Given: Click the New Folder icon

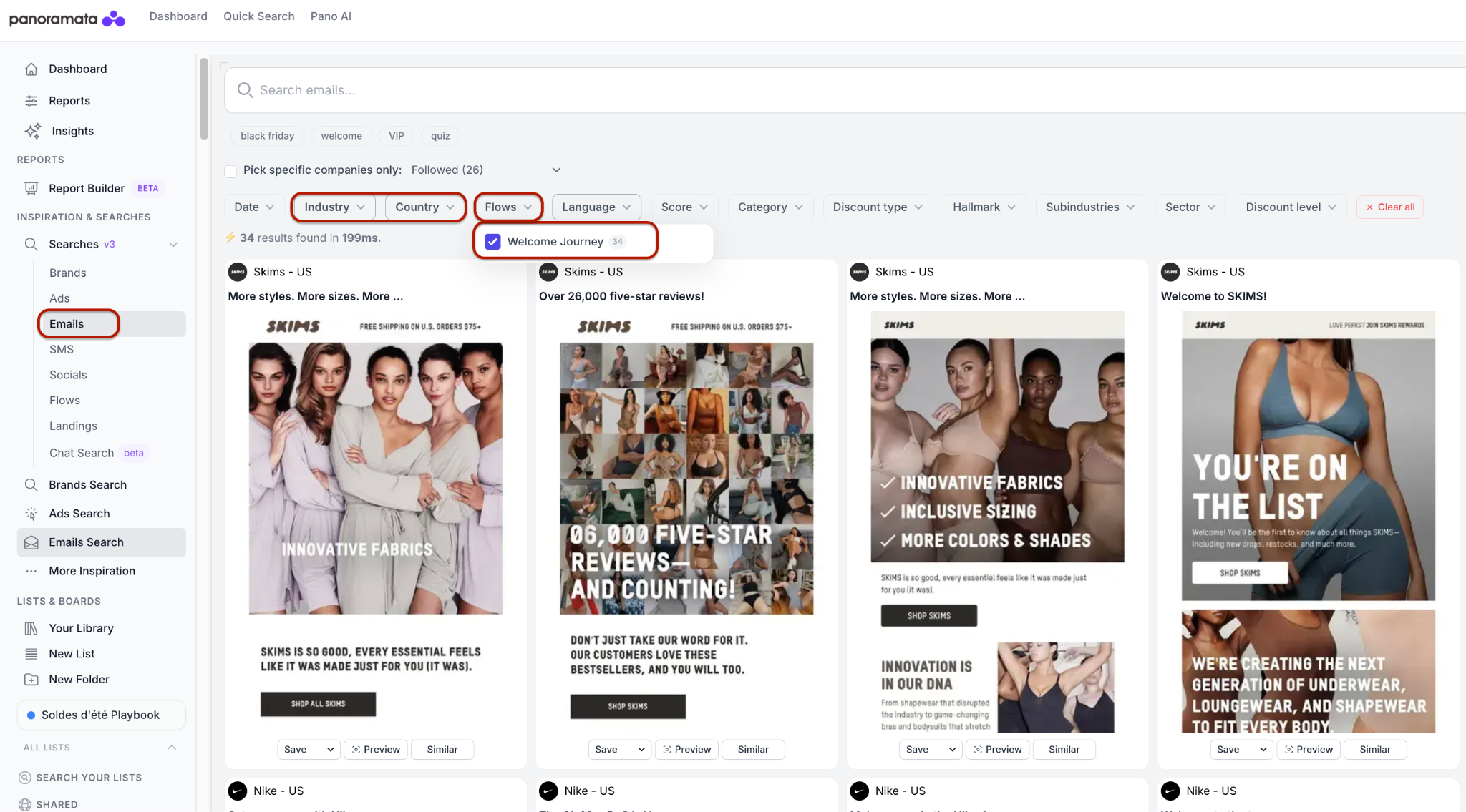Looking at the screenshot, I should pyautogui.click(x=31, y=680).
